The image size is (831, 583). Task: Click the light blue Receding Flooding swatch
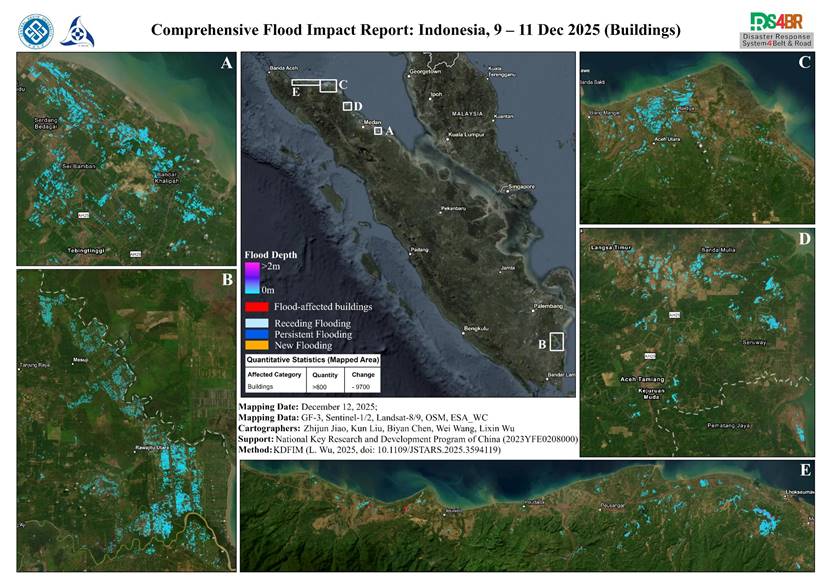click(257, 324)
